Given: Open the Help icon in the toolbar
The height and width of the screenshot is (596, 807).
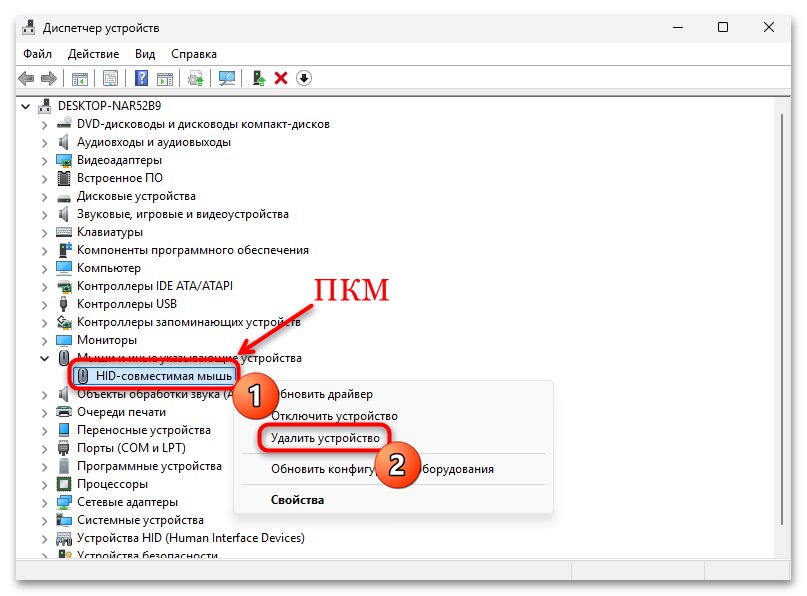Looking at the screenshot, I should click(142, 78).
